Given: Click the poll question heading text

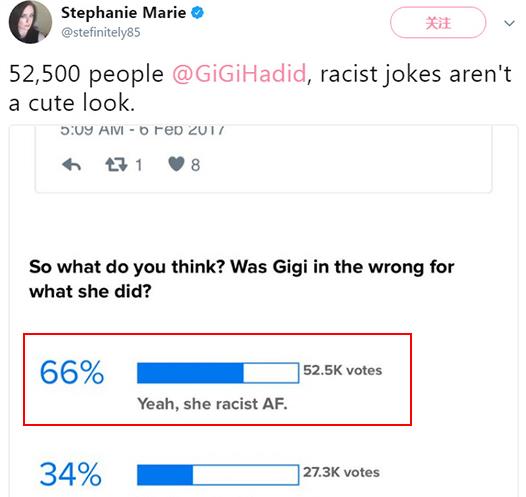Looking at the screenshot, I should 242,279.
